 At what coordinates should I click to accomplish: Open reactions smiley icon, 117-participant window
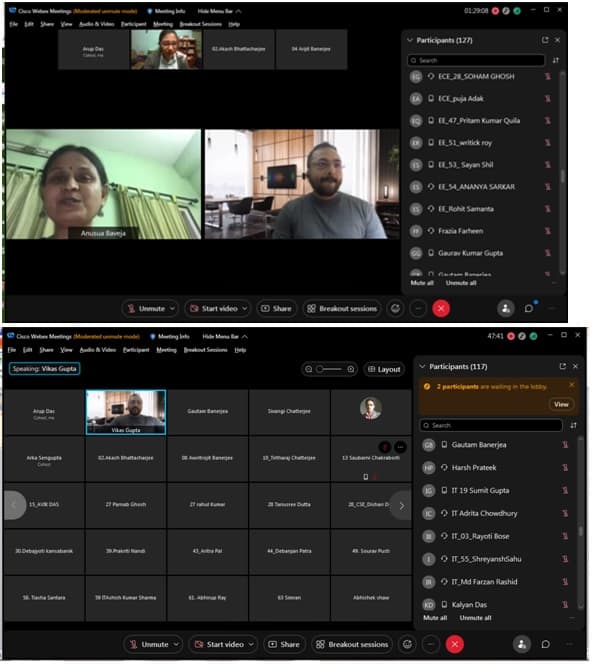407,645
